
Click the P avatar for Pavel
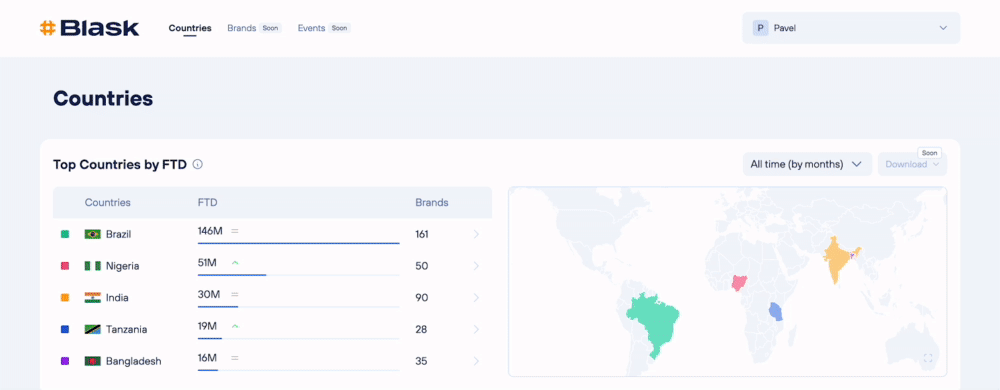760,28
